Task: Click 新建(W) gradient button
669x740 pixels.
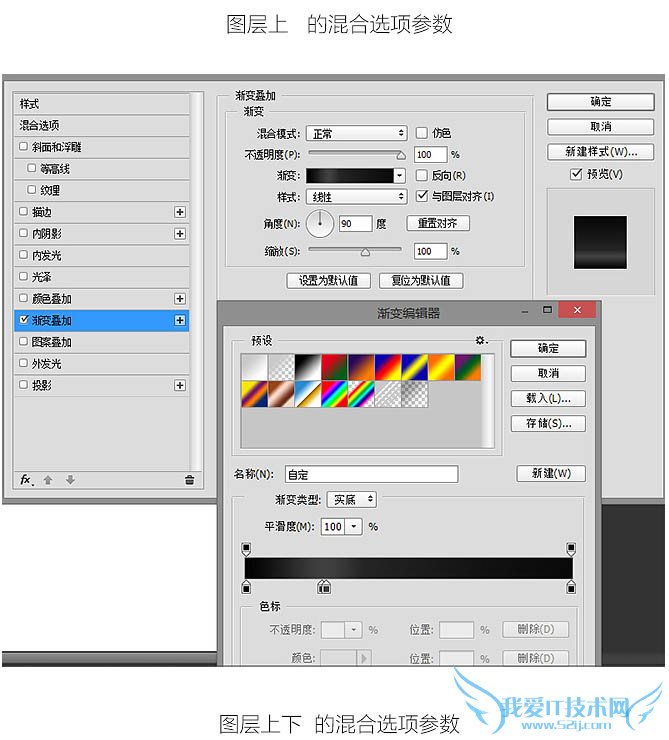Action: tap(551, 473)
